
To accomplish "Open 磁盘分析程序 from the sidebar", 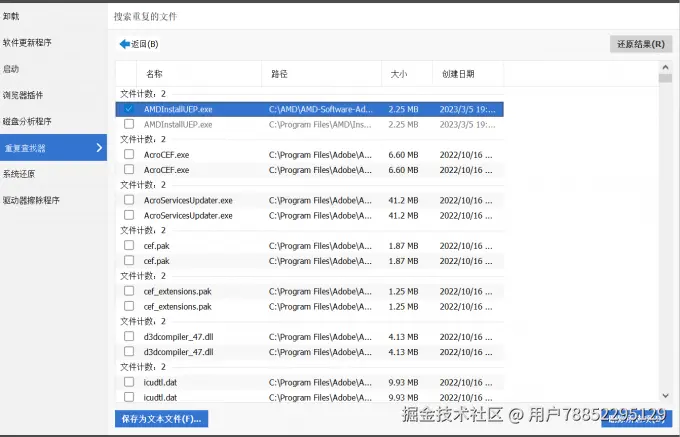I will coord(27,121).
